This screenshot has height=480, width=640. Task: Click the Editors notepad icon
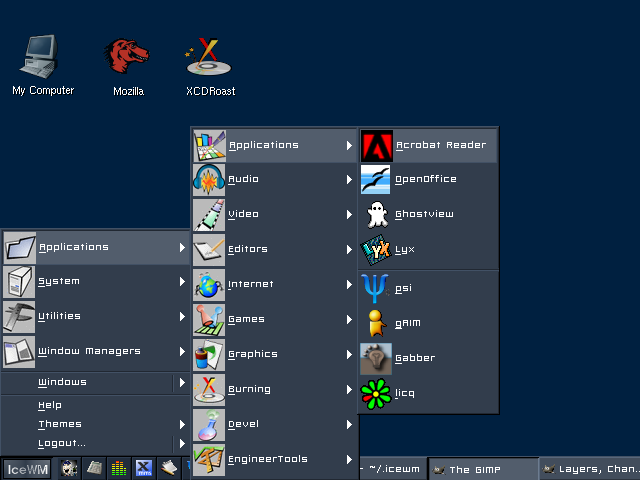coord(209,249)
